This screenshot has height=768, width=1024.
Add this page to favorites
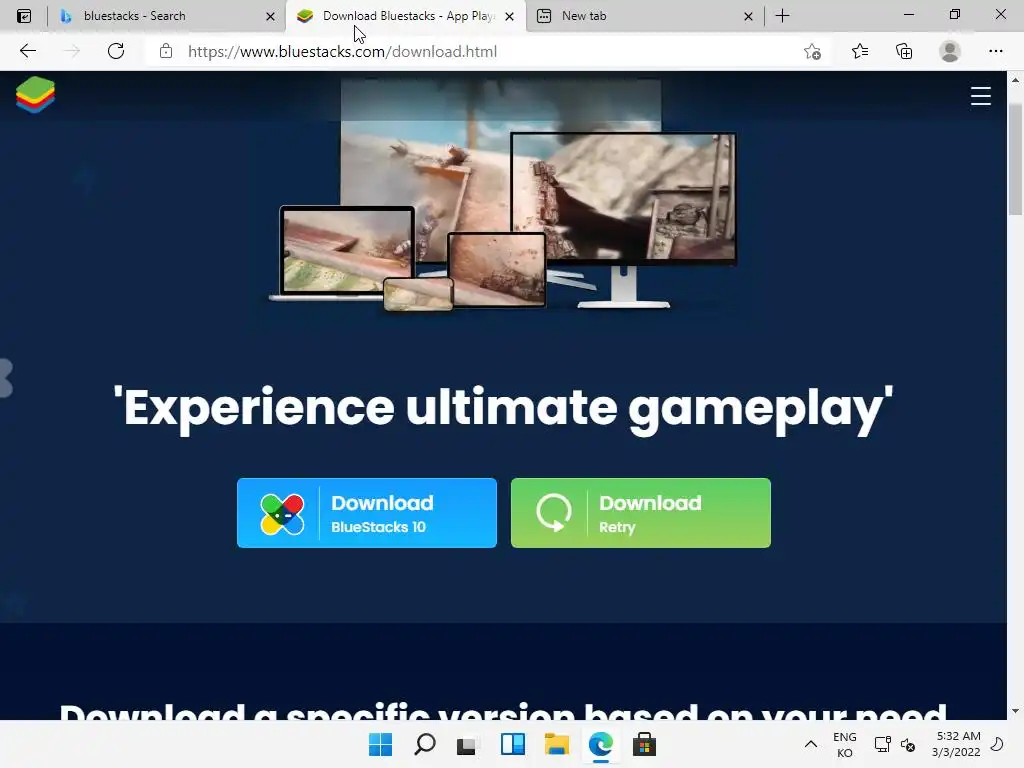812,51
